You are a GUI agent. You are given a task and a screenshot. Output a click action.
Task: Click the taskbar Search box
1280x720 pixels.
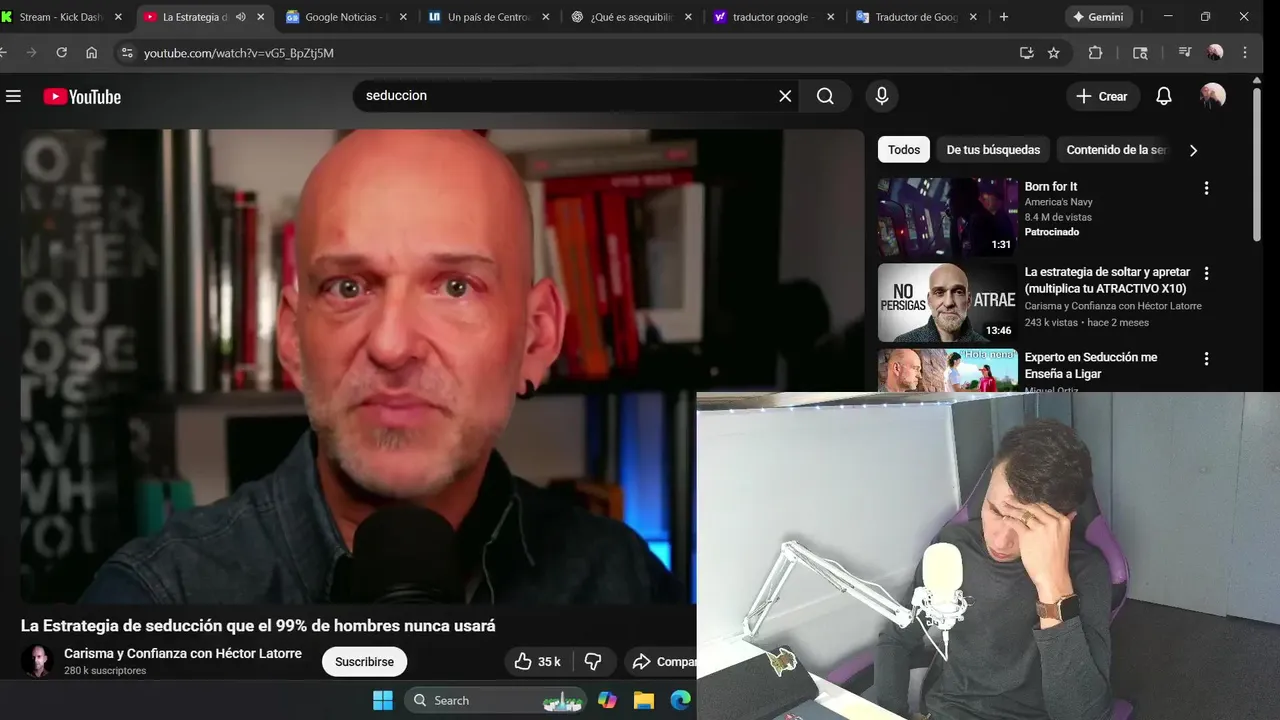[497, 700]
